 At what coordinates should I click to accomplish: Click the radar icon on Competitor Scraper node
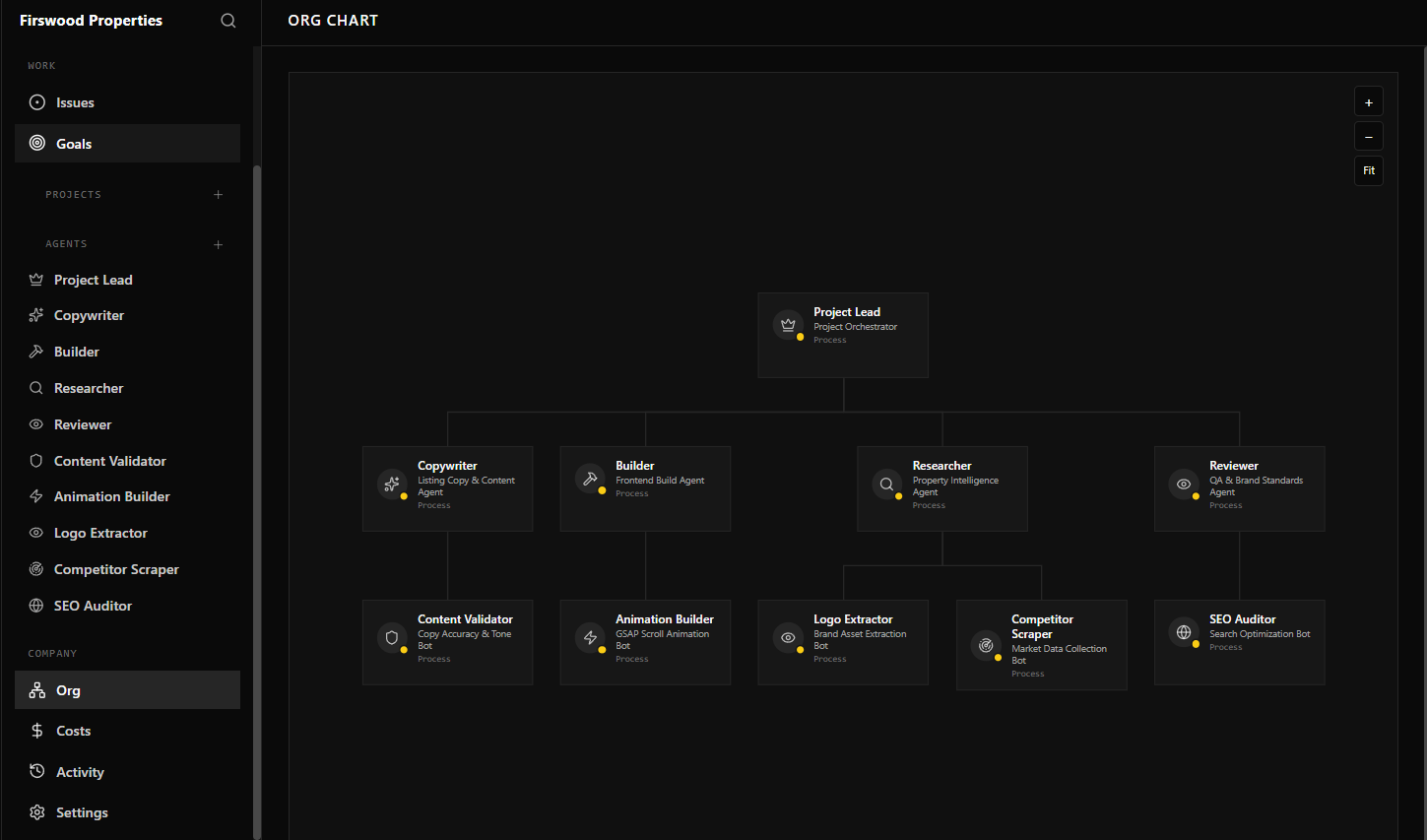click(986, 645)
